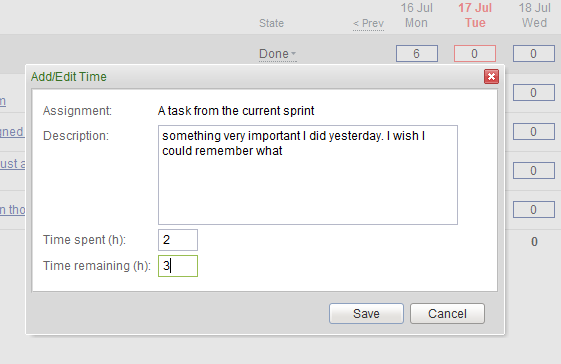This screenshot has width=561, height=364.
Task: Click the 16 Jul Mon column header
Action: click(416, 15)
